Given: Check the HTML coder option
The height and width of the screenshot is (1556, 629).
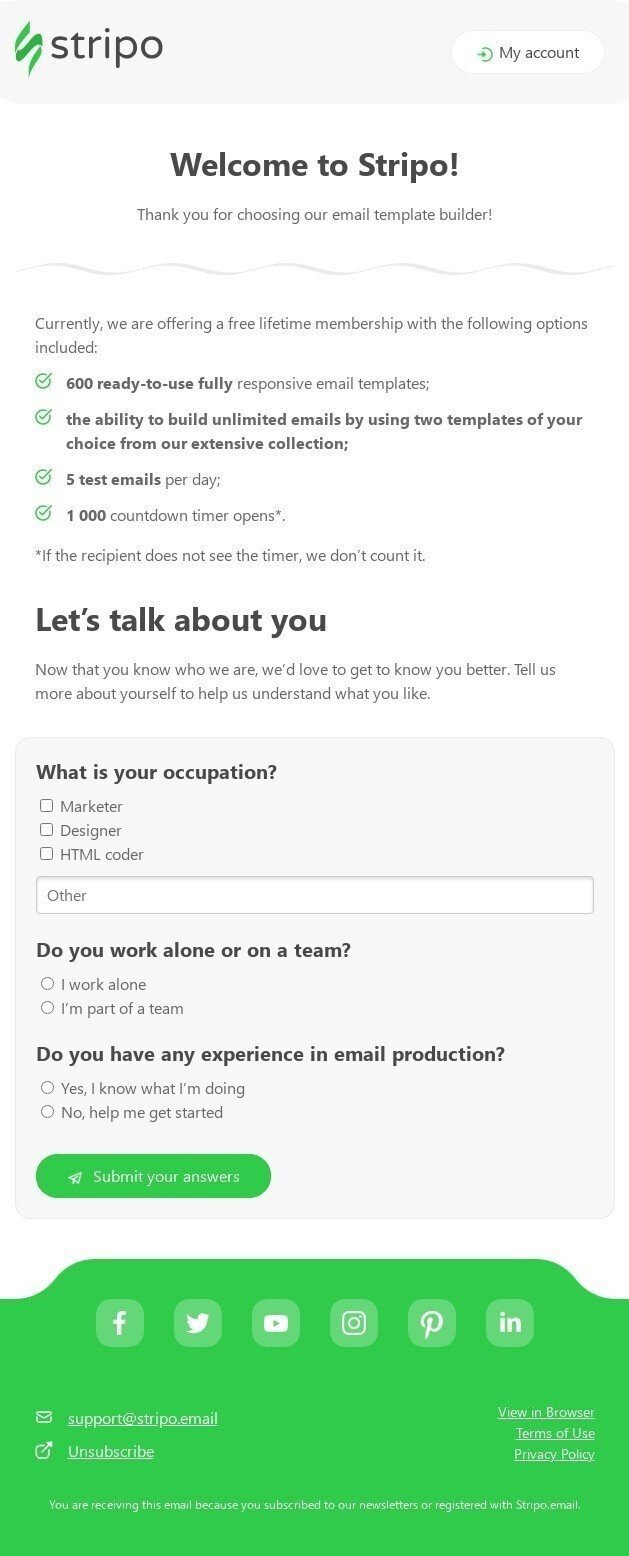Looking at the screenshot, I should point(46,853).
